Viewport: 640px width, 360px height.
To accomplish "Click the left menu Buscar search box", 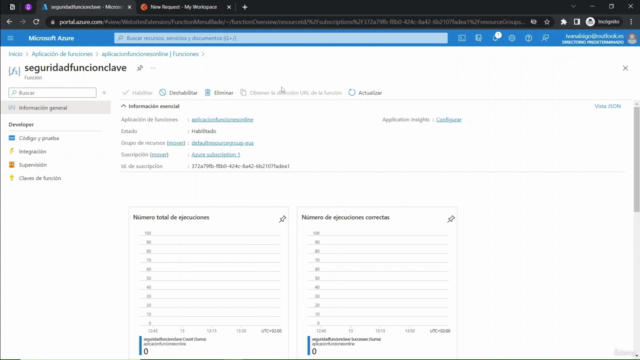I will pos(53,93).
